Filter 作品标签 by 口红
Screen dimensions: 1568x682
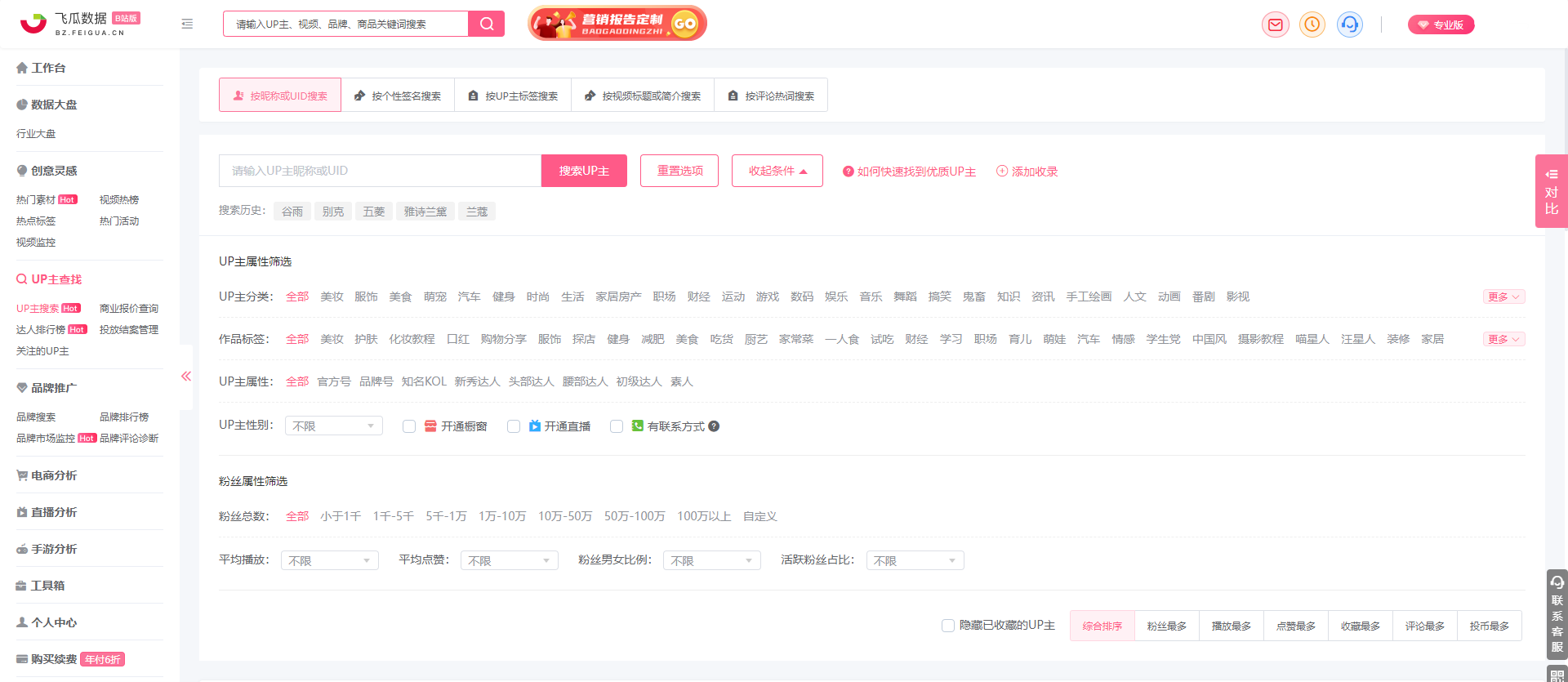click(458, 339)
